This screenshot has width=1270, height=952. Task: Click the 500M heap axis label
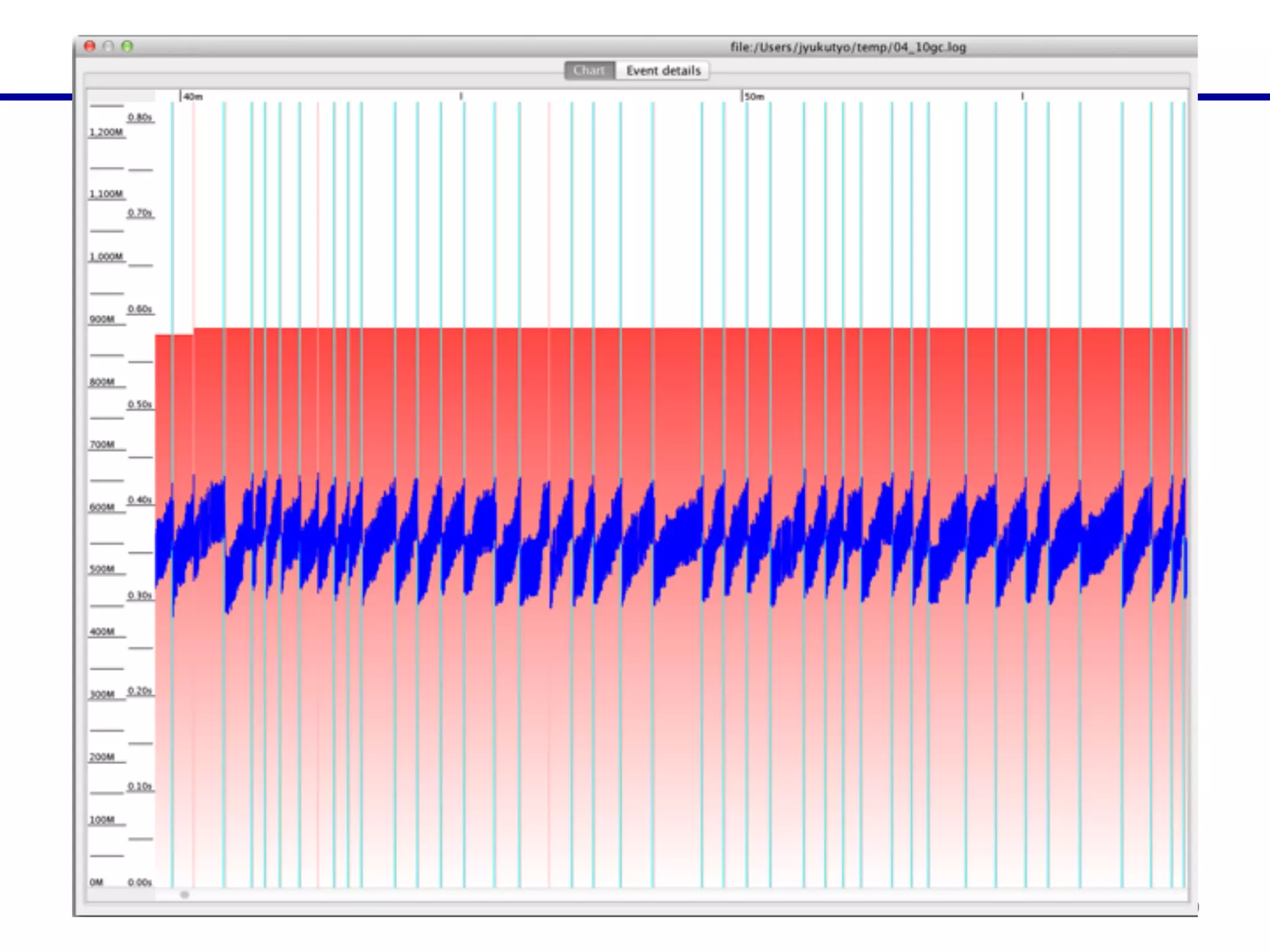coord(102,569)
